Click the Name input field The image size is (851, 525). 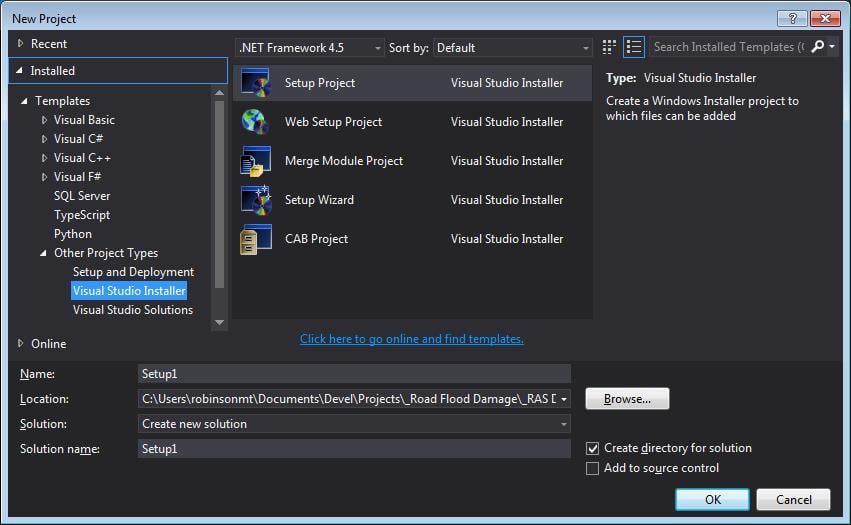pos(354,374)
